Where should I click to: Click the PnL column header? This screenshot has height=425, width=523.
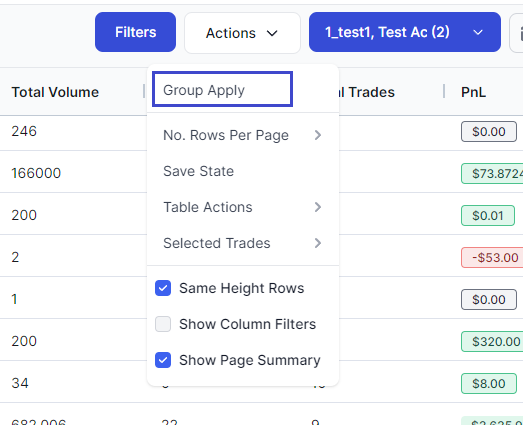pyautogui.click(x=473, y=92)
